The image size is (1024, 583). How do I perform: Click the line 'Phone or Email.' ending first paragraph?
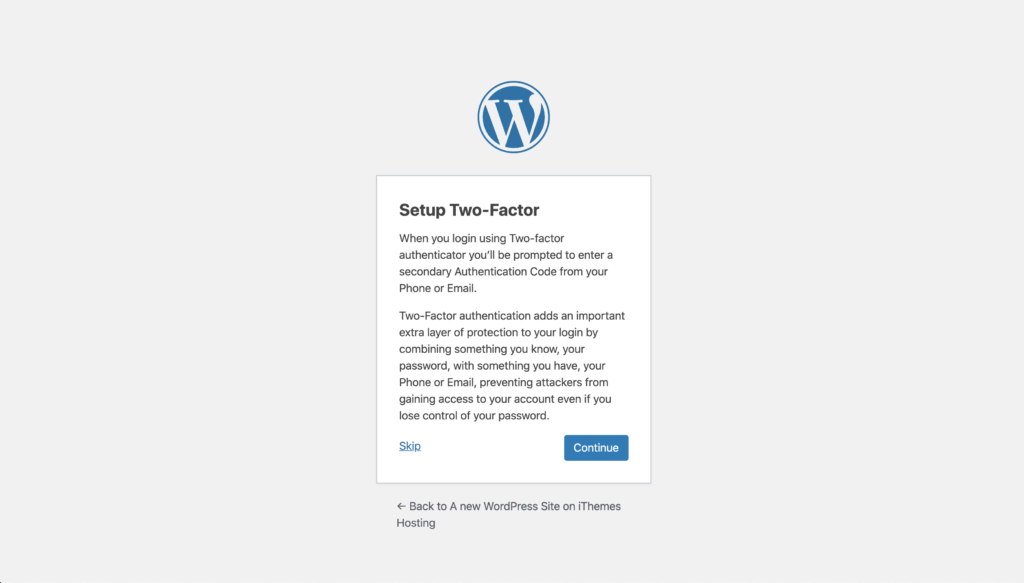[x=438, y=289]
